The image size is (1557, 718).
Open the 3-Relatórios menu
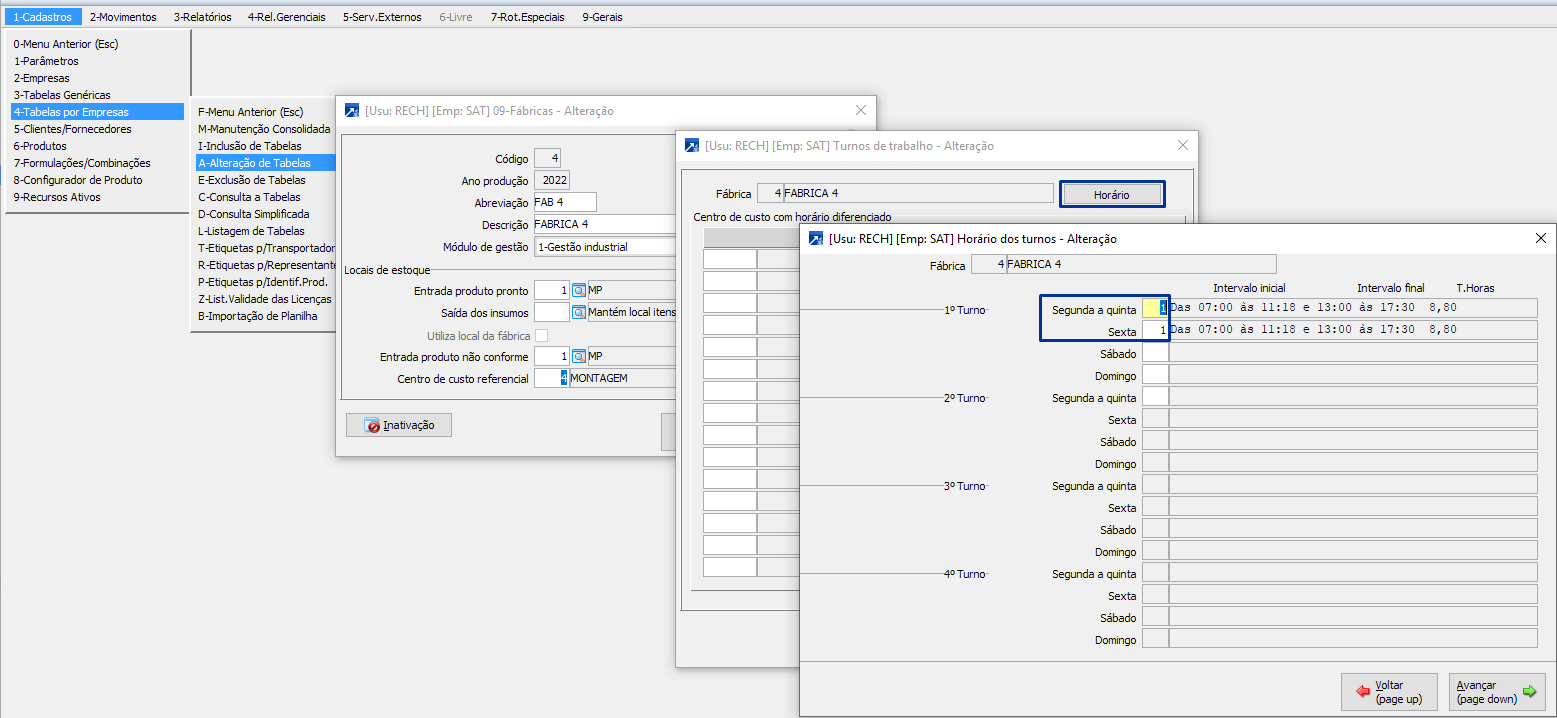coord(202,17)
